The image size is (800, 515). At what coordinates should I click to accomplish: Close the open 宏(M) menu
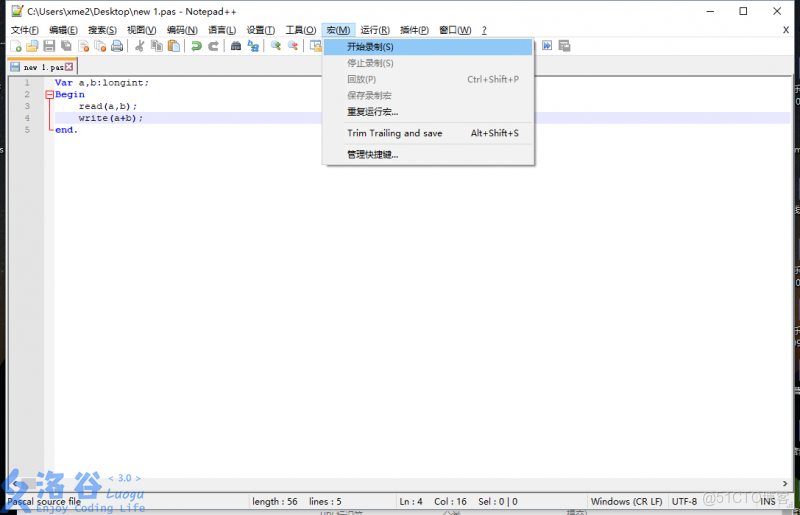pos(338,30)
